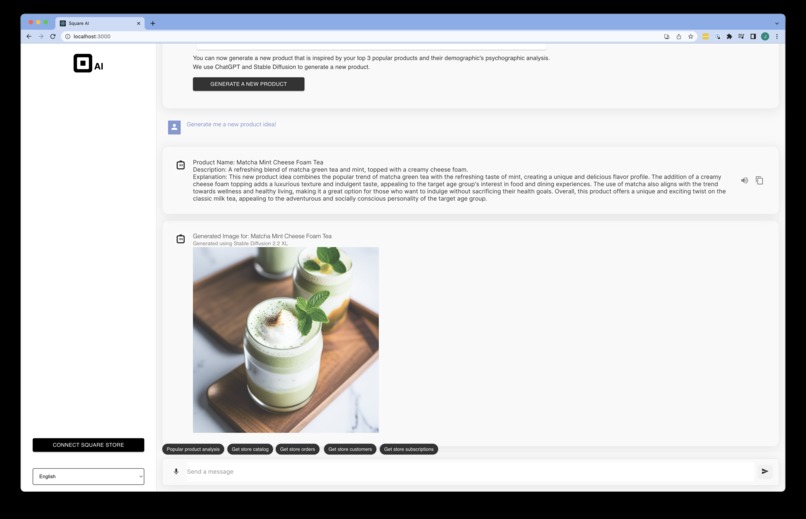The image size is (806, 519).
Task: Click Connect Square Store button
Action: [88, 445]
